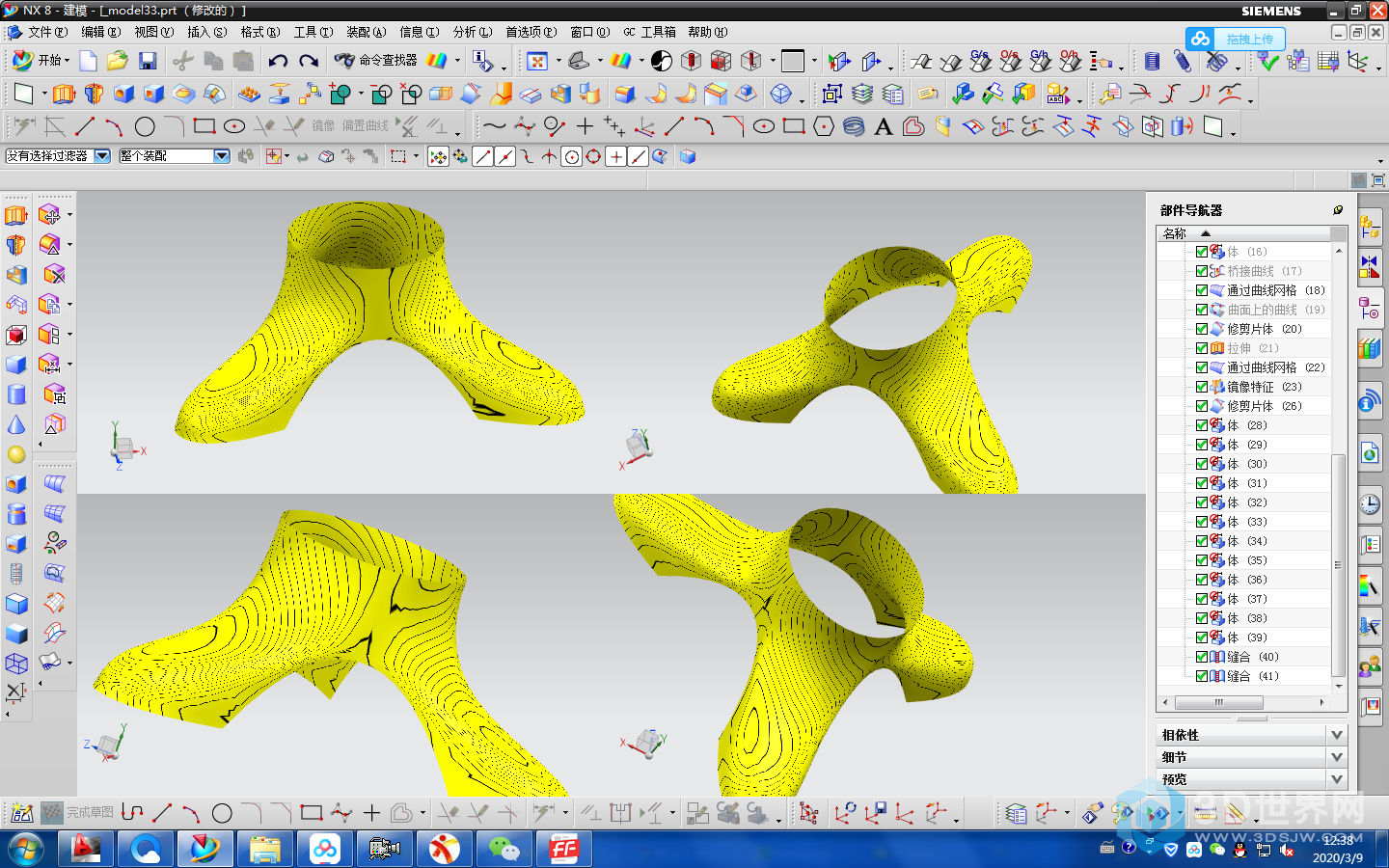The width and height of the screenshot is (1389, 868).
Task: Click the Finish Sketch (完成草图) button
Action: (78, 813)
